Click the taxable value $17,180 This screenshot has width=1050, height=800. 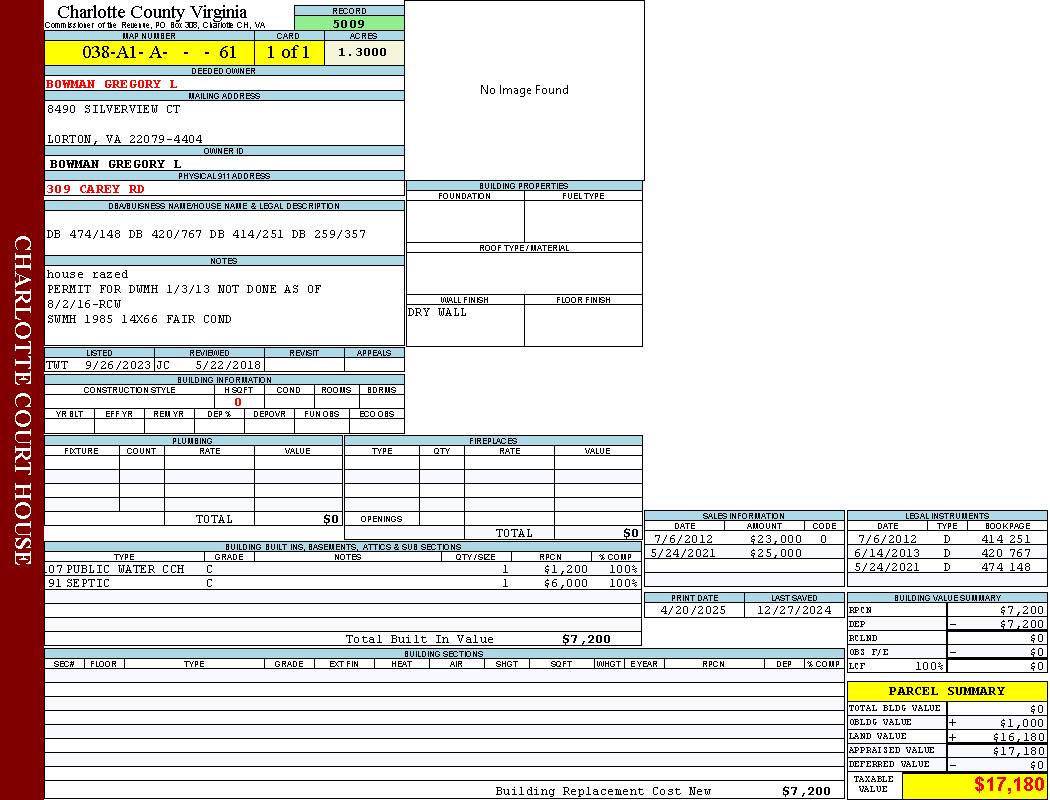point(1008,785)
